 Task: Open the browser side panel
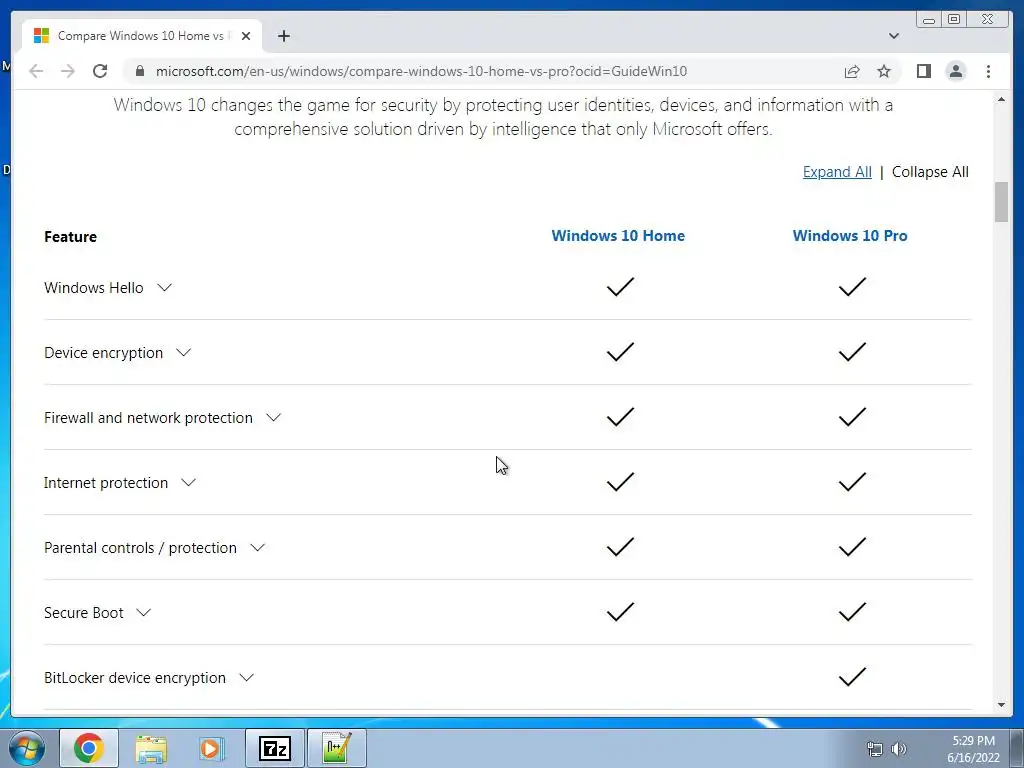pyautogui.click(x=923, y=71)
